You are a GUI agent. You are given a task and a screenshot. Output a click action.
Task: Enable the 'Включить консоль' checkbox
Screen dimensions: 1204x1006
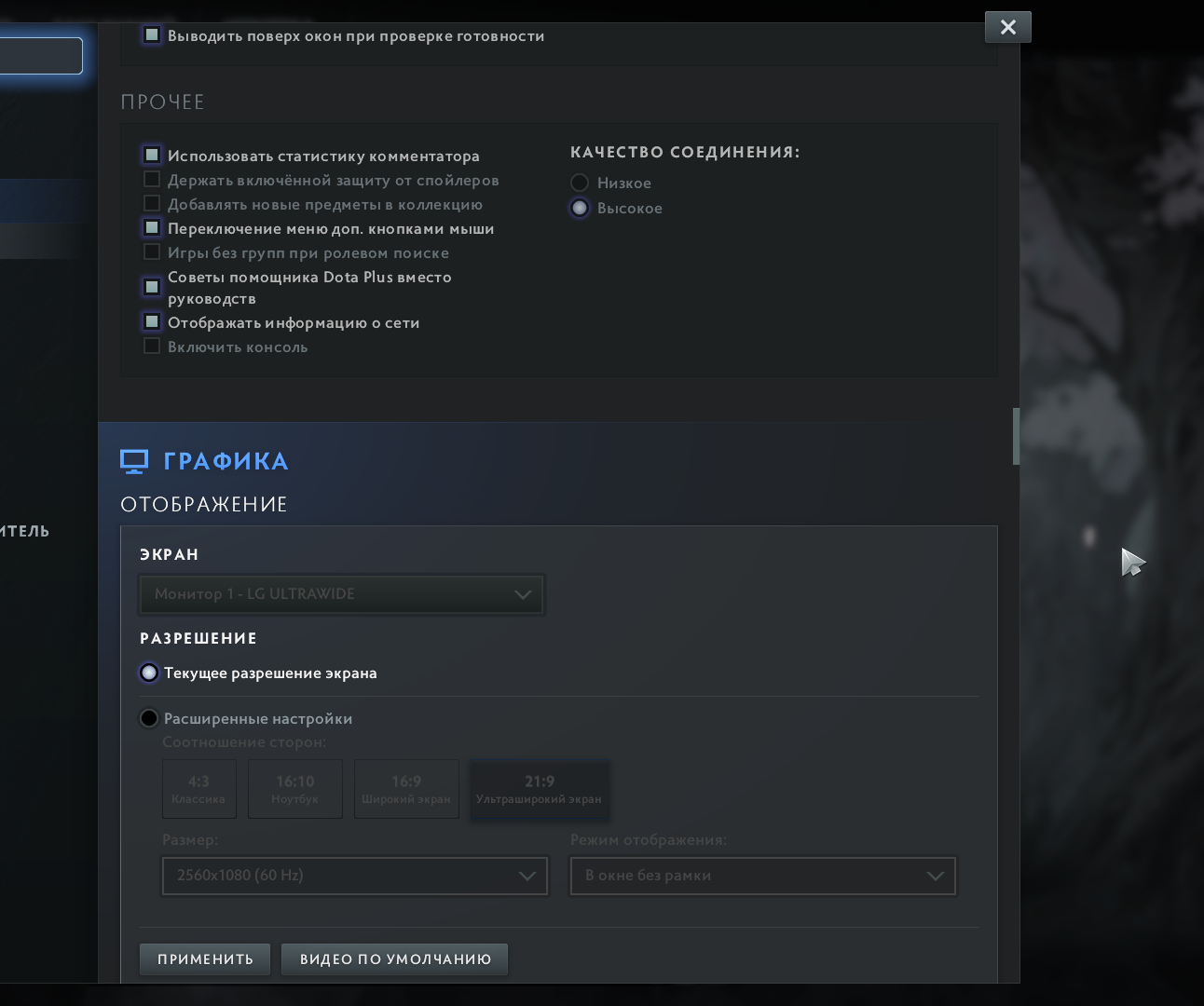152,347
